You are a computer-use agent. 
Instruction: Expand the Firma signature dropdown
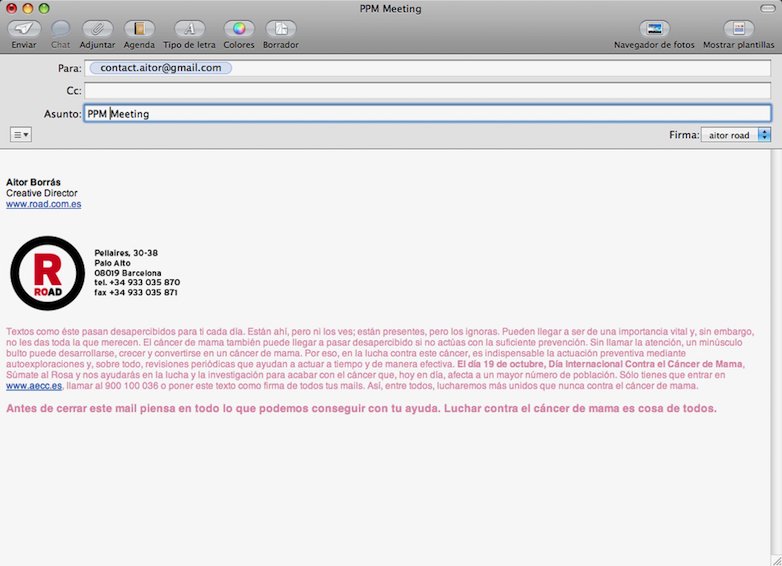pos(735,135)
